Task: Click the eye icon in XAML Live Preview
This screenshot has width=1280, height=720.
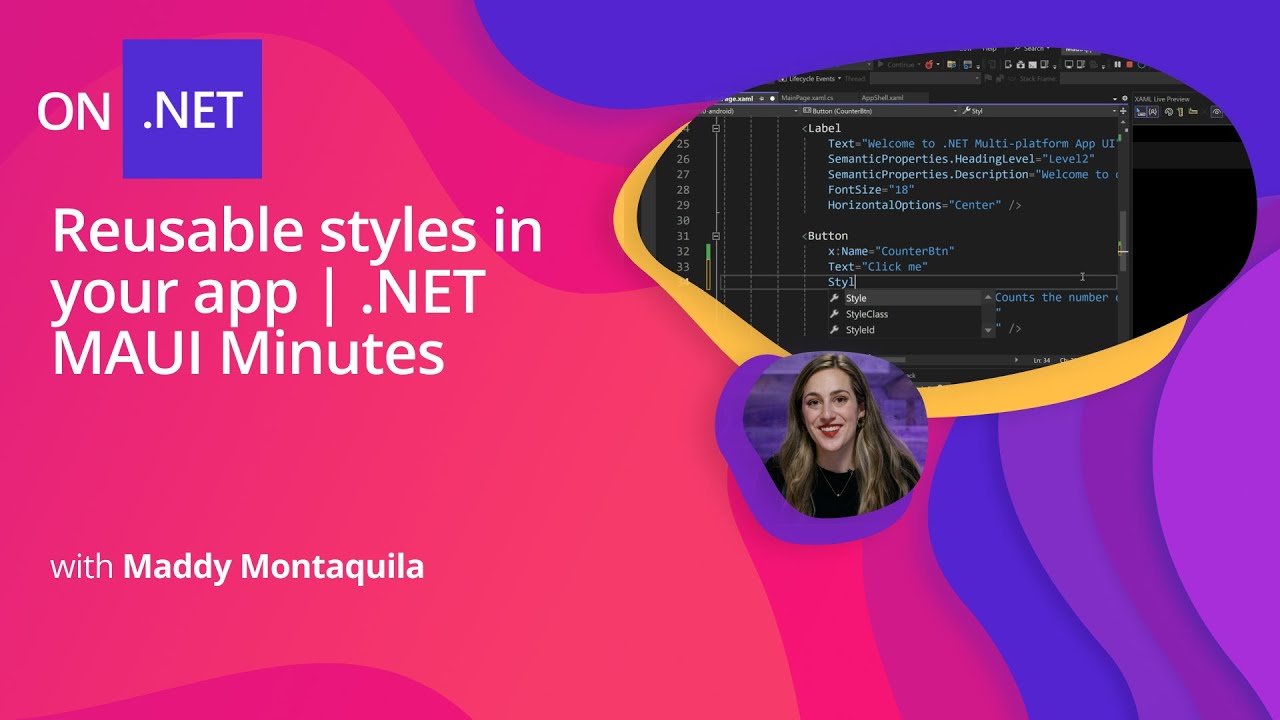Action: [1217, 112]
